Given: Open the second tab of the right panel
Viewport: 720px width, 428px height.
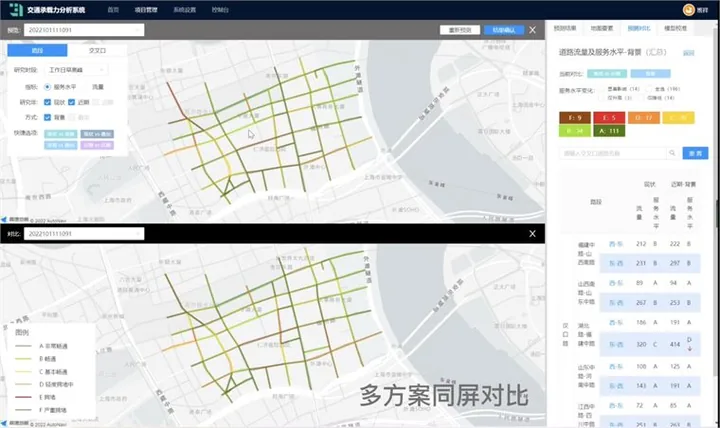Looking at the screenshot, I should click(602, 28).
